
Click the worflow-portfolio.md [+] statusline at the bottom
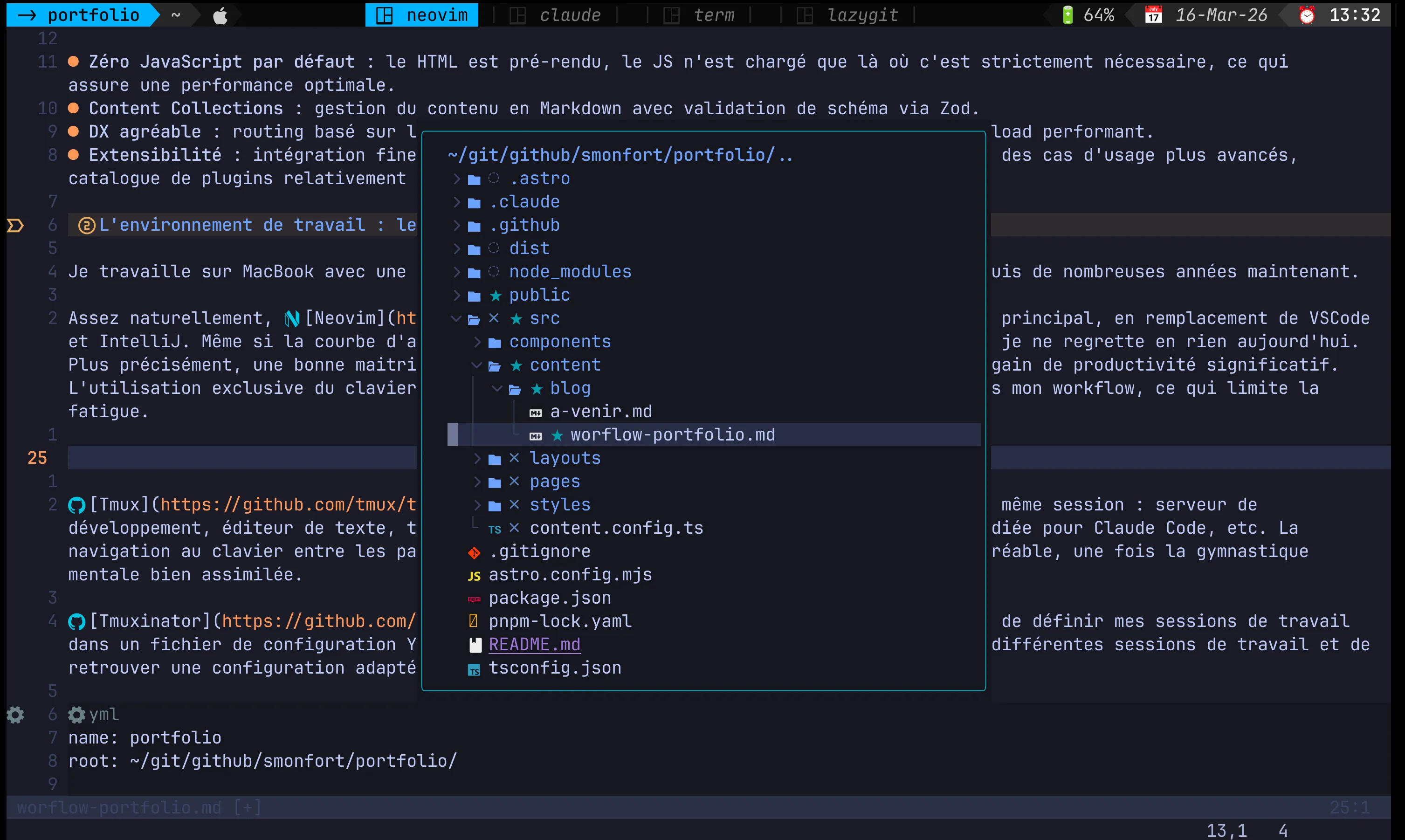tap(138, 808)
